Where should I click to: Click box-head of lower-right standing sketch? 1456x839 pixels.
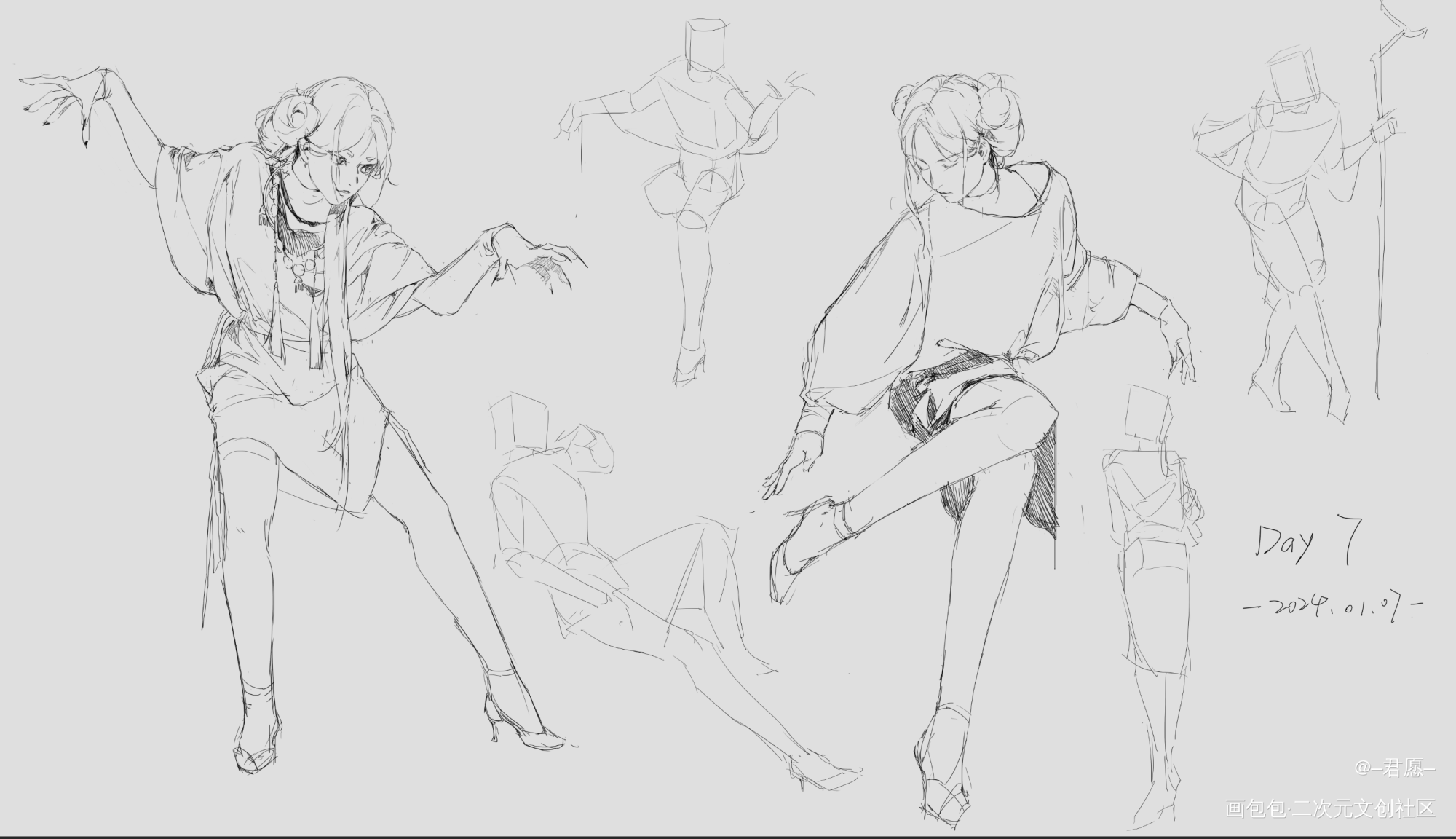pos(1147,411)
